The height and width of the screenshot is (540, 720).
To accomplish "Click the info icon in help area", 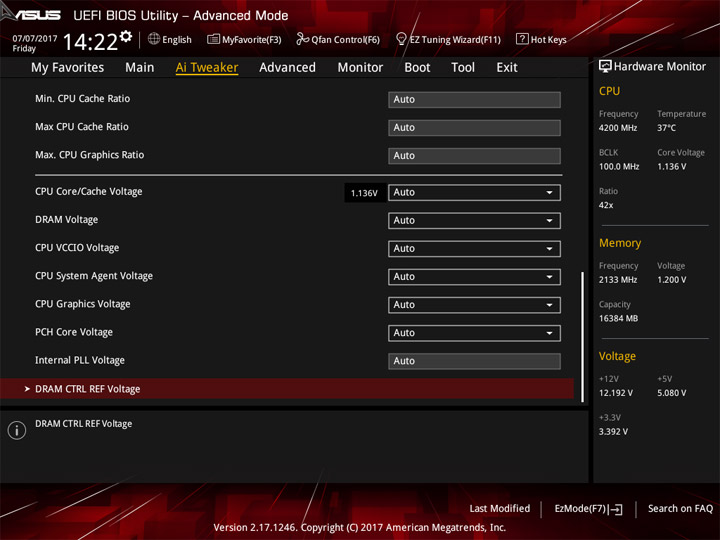I will click(17, 430).
